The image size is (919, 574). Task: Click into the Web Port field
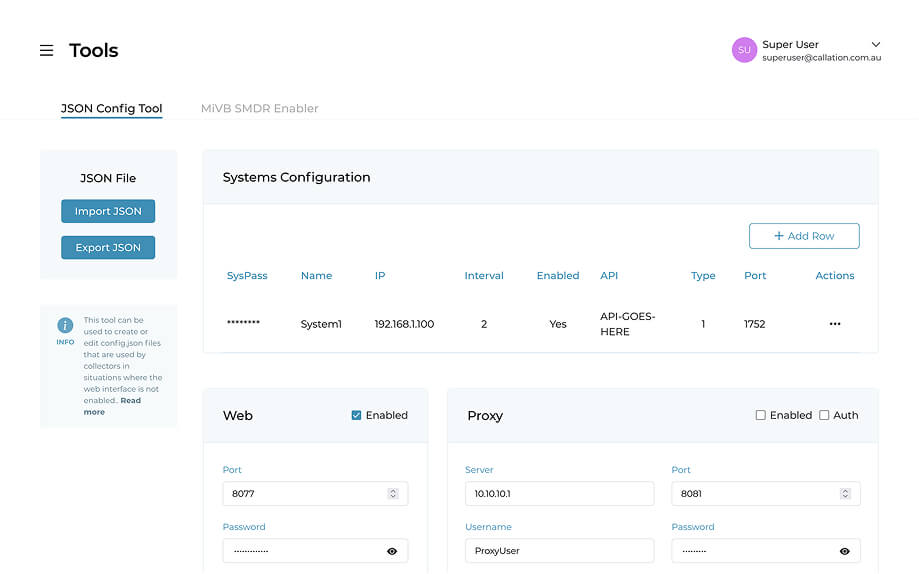pos(315,494)
